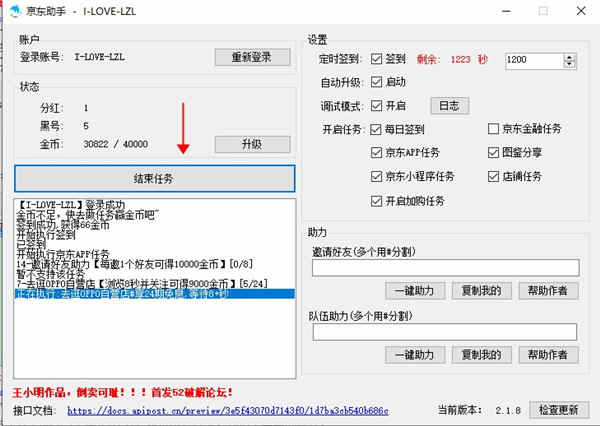The image size is (600, 426).
Task: Focus the 邀请好友 input field
Action: tap(445, 268)
